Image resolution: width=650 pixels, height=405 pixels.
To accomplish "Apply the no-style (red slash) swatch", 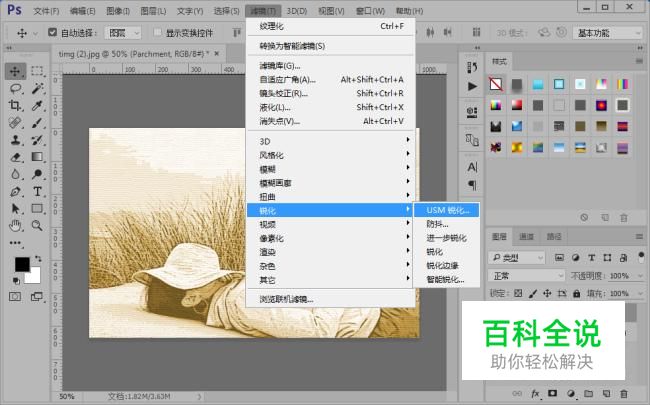I will pos(496,83).
